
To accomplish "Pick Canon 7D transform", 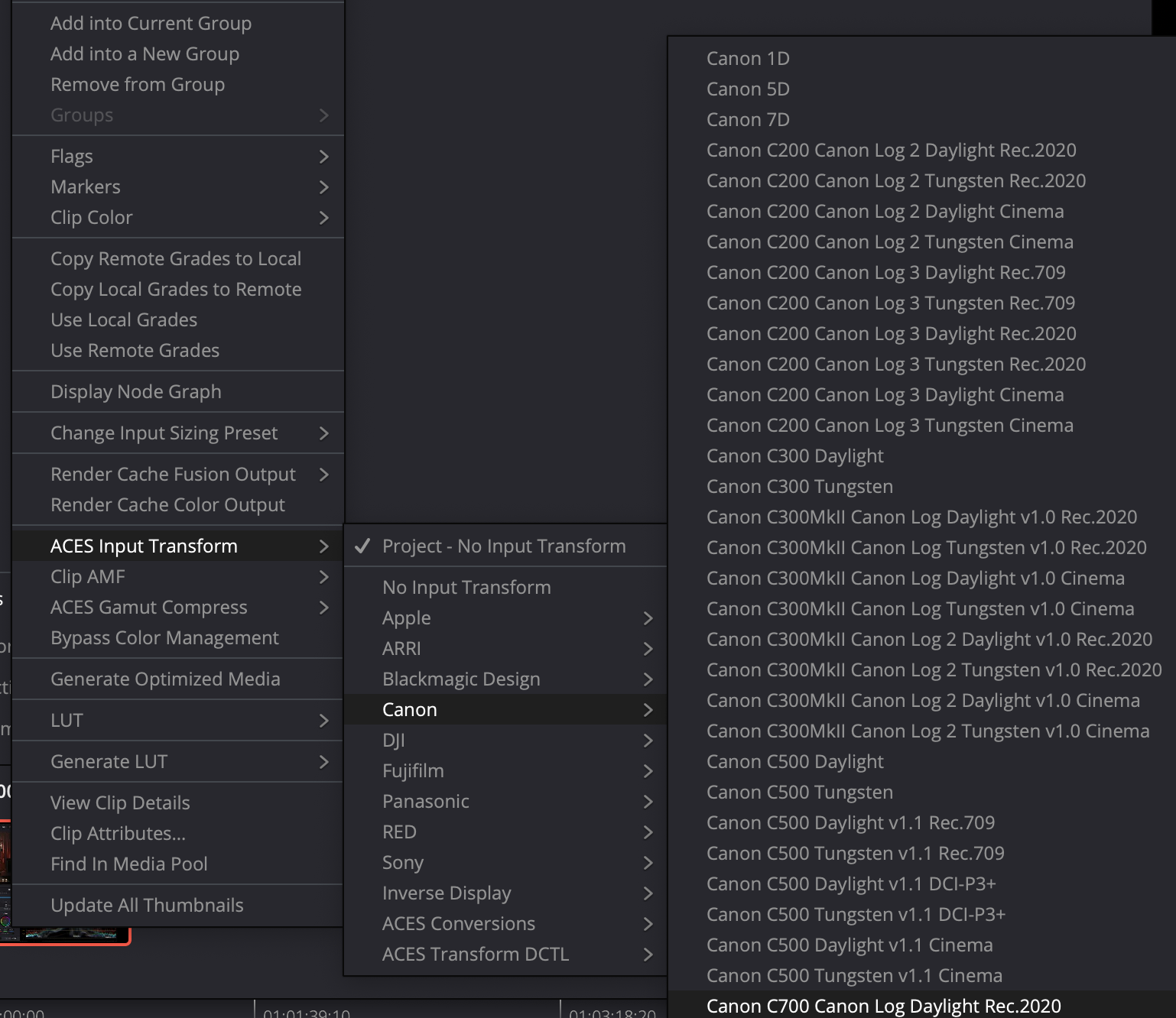I will pos(921,119).
